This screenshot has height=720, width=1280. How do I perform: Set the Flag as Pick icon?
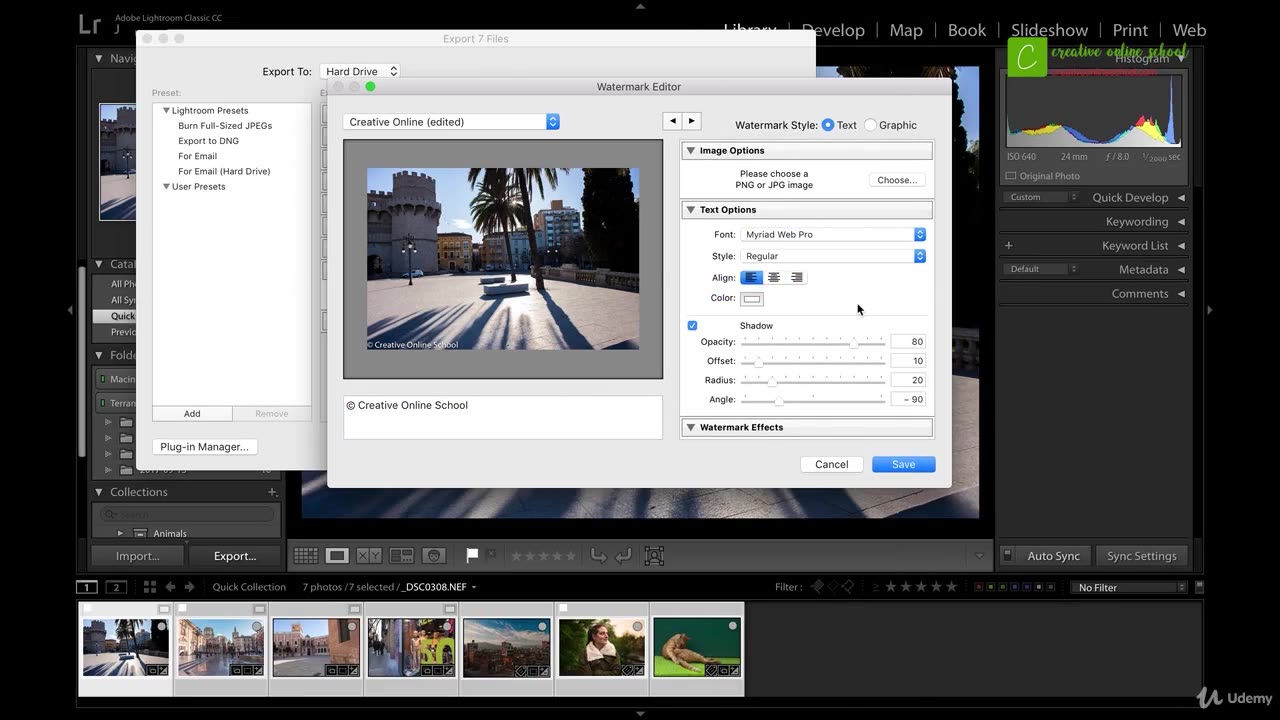(472, 555)
